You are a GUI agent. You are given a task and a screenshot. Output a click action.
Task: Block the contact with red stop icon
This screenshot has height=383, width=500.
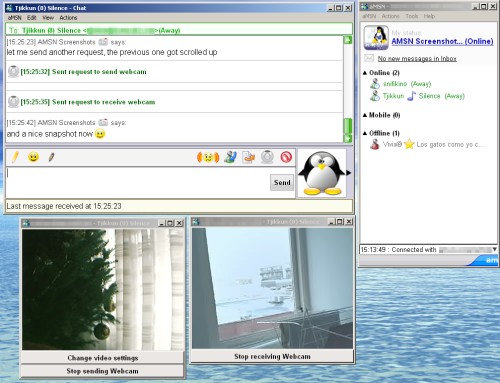tap(286, 157)
